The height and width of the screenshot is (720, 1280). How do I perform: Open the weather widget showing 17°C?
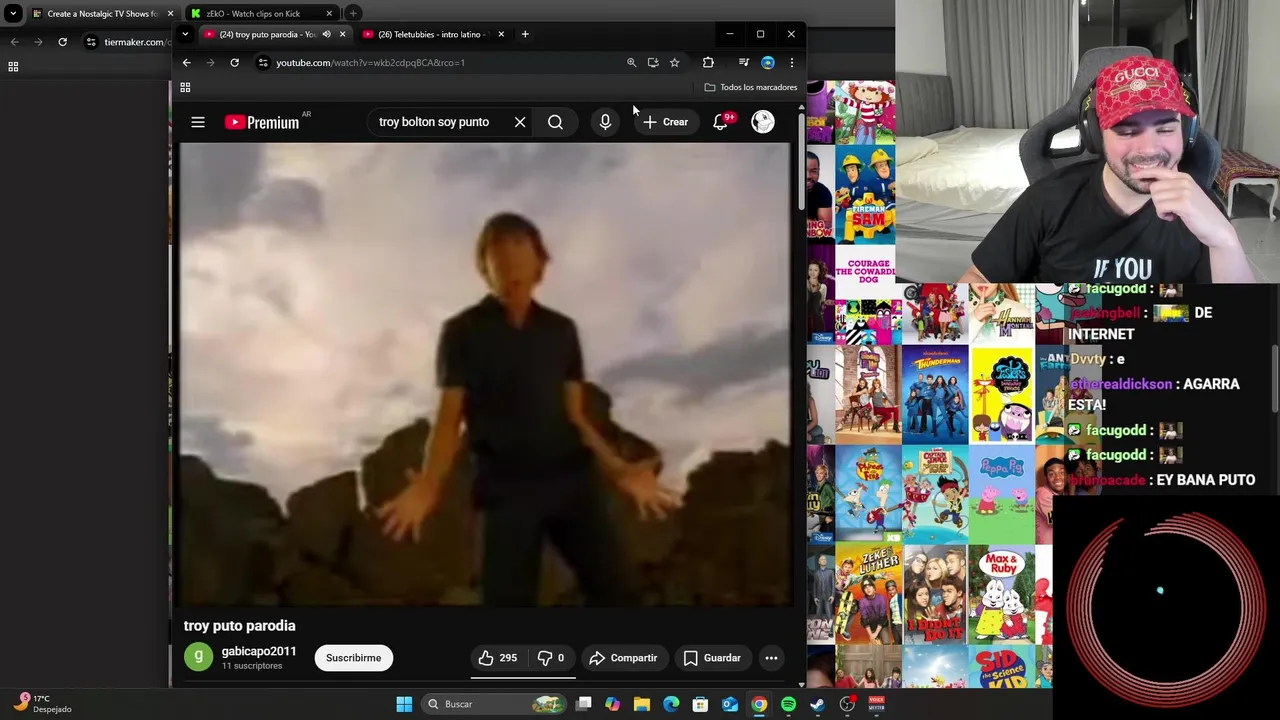[40, 704]
